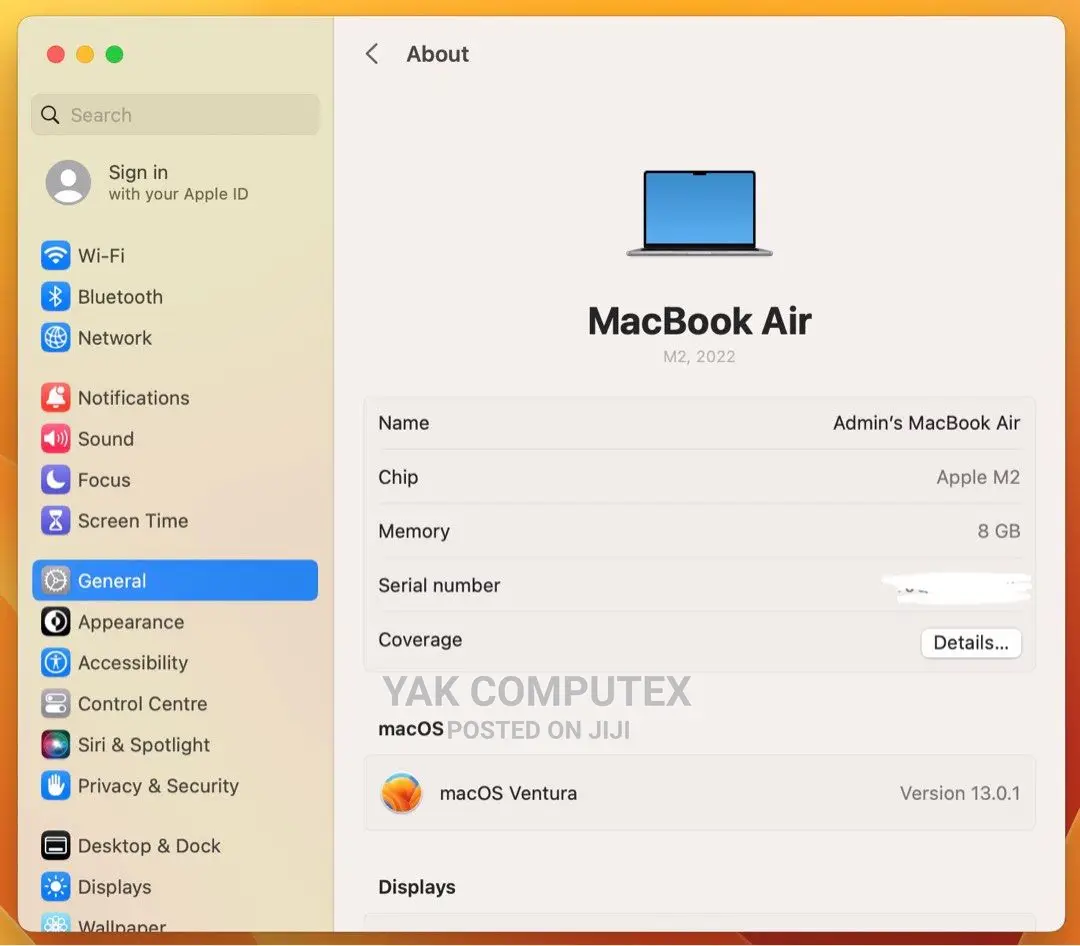Select the Focus moon icon

point(55,480)
